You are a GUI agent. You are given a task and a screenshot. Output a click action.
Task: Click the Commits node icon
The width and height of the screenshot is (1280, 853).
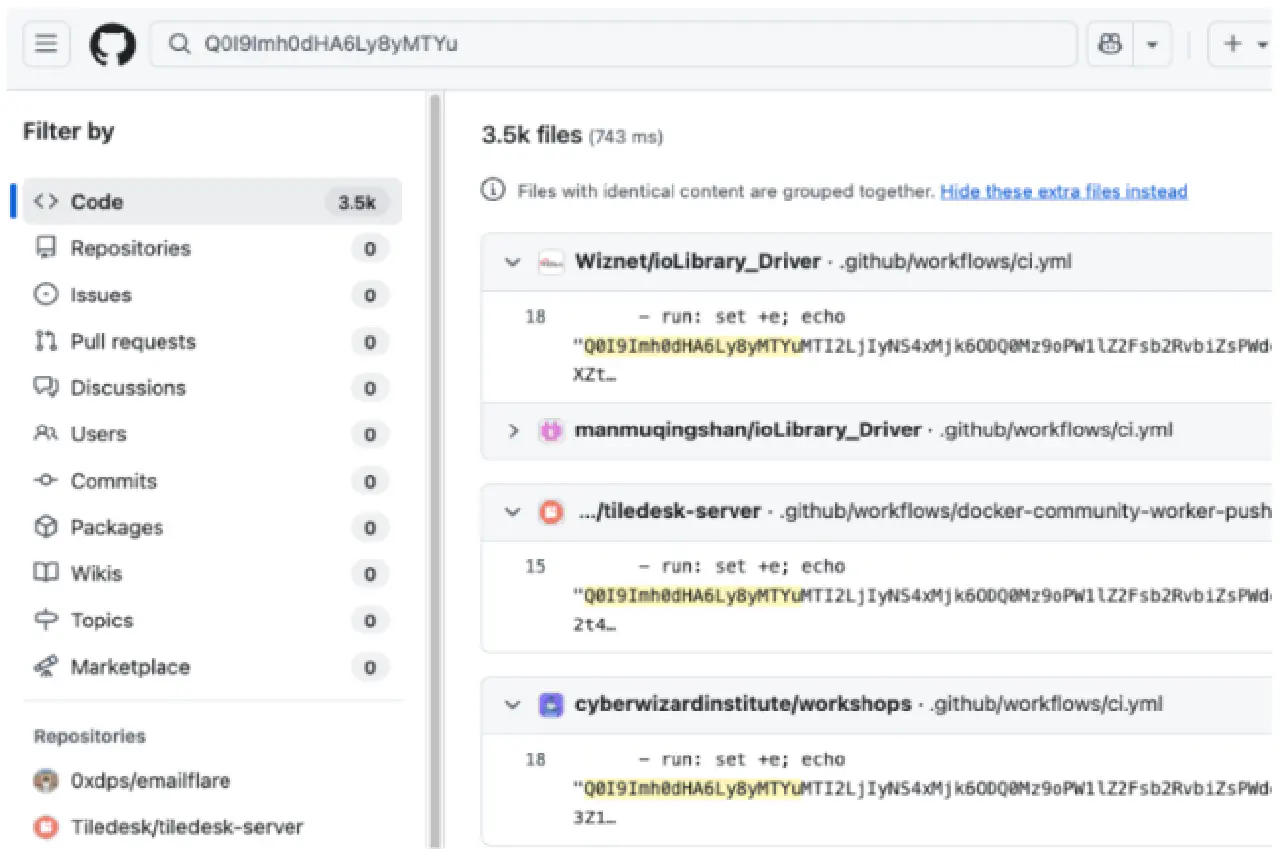tap(46, 481)
